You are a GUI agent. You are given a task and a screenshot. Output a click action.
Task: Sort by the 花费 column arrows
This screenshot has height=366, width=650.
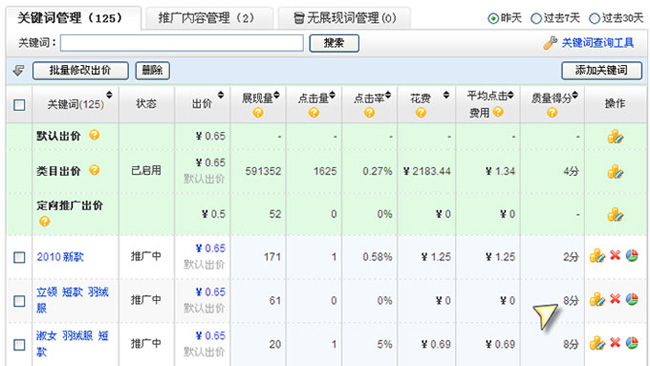point(446,95)
